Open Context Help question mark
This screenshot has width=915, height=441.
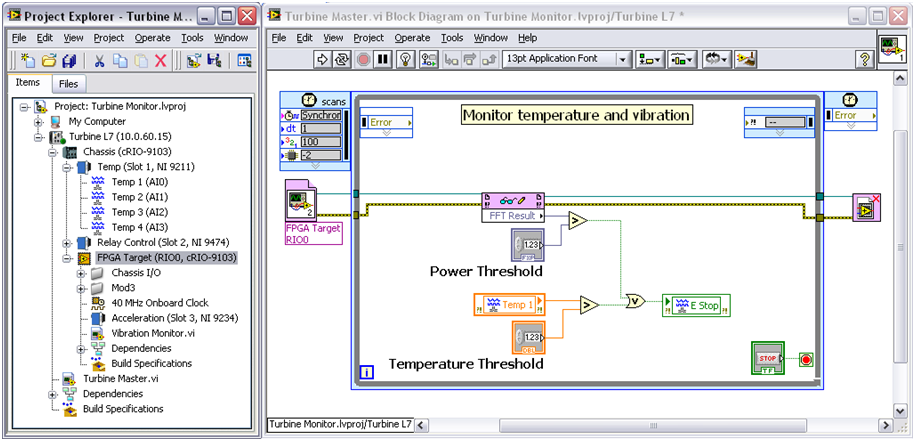[x=864, y=59]
